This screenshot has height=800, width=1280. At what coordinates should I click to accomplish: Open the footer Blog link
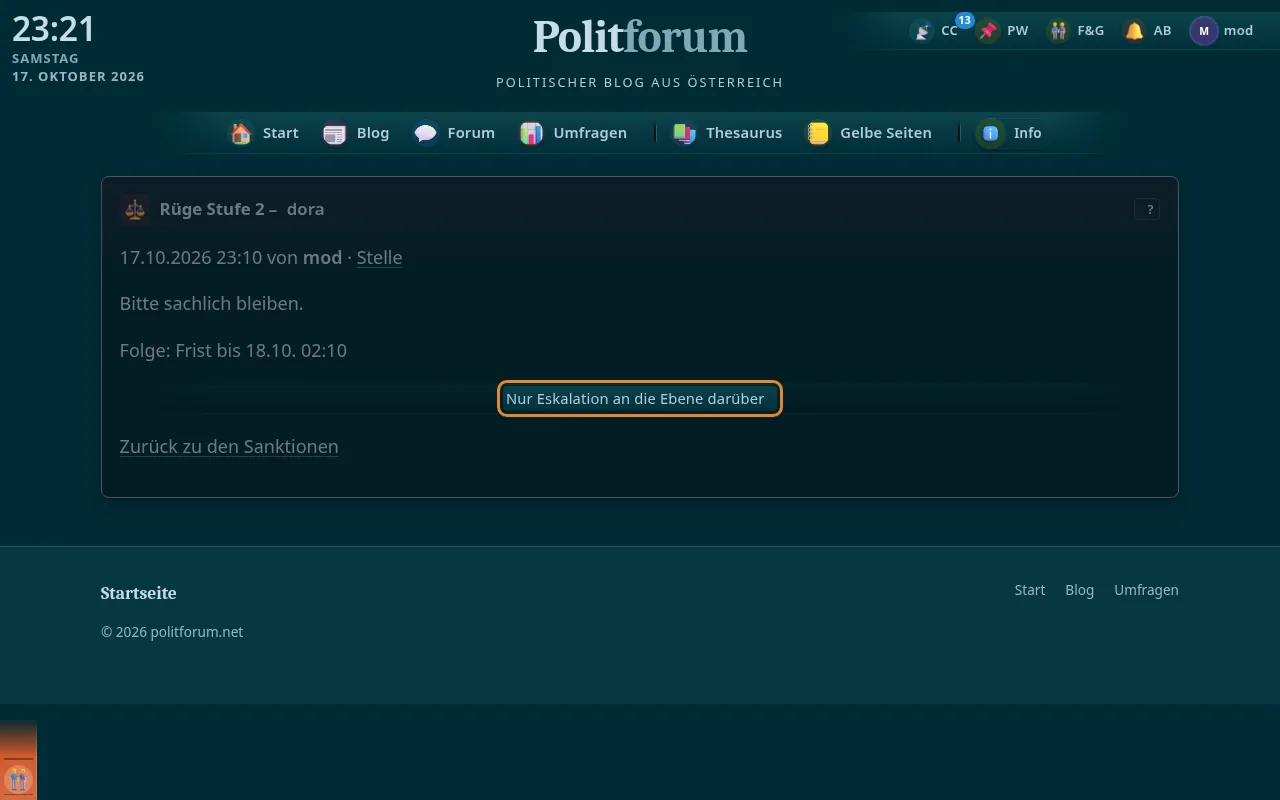[x=1080, y=590]
